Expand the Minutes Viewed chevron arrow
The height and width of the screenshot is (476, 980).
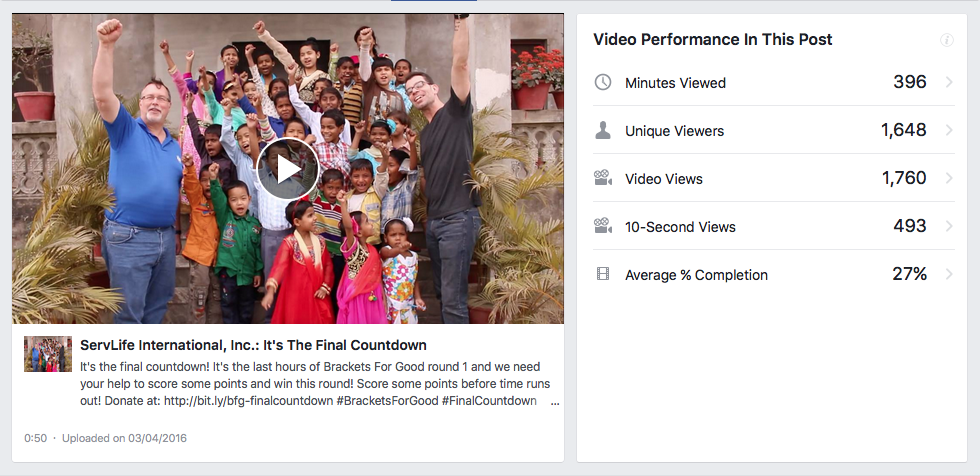point(948,82)
